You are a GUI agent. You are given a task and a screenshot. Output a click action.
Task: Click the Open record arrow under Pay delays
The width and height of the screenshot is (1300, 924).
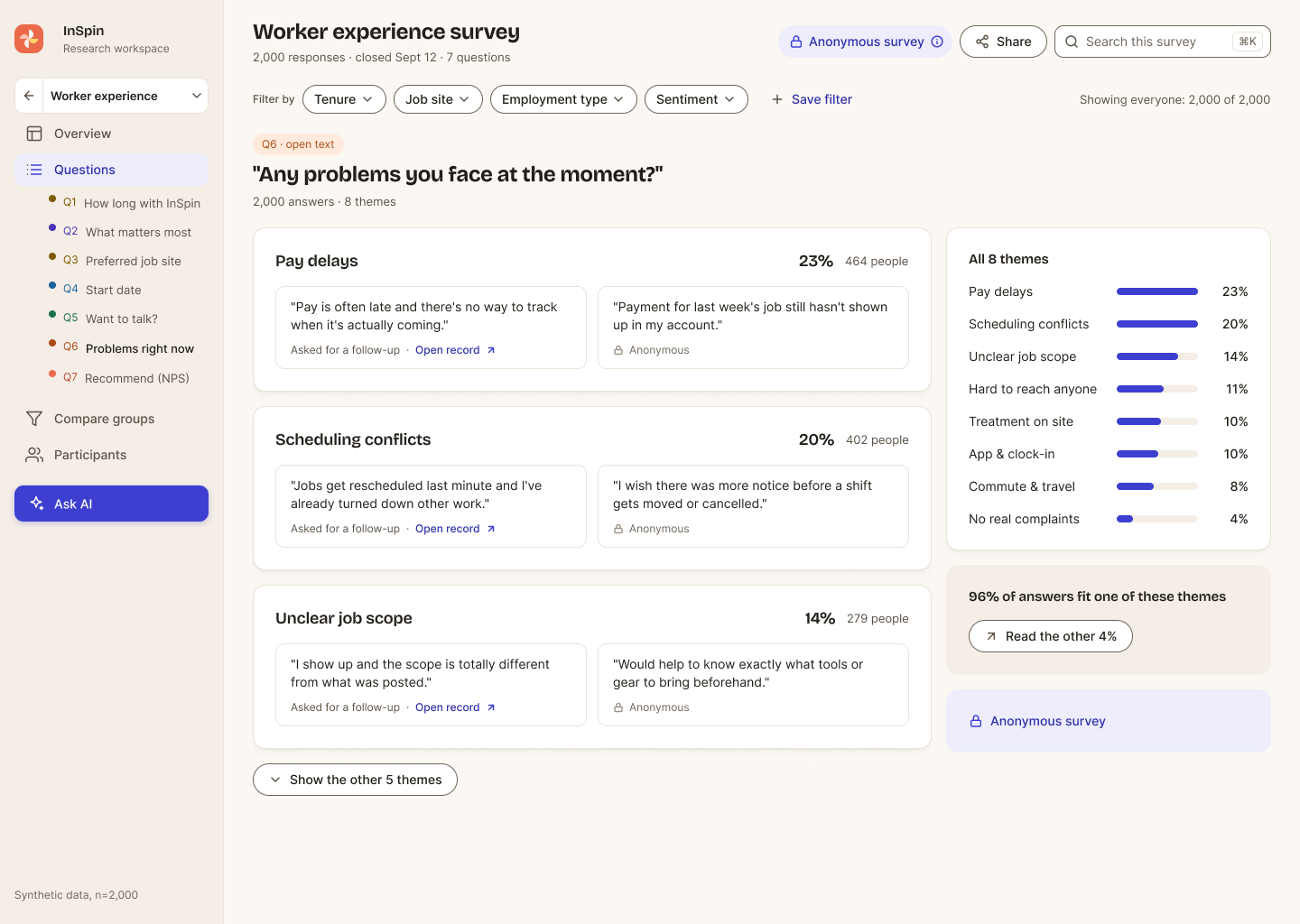click(x=491, y=350)
